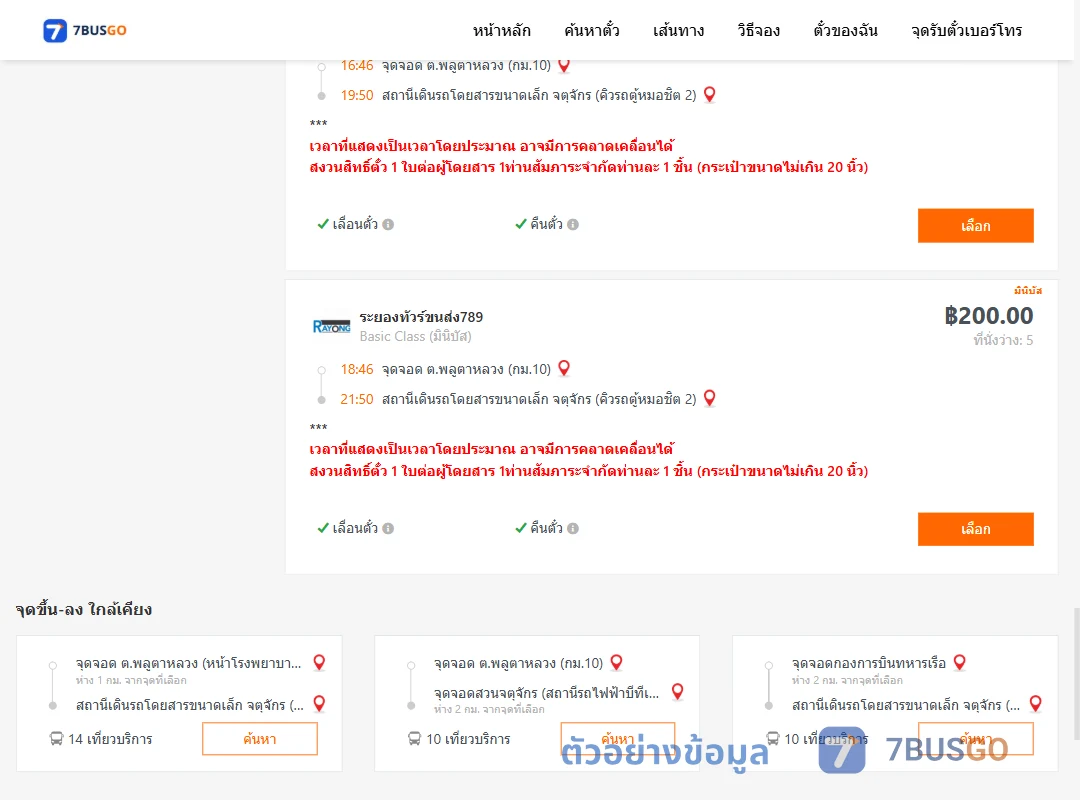
Task: Open the จตุจักร station pin in กองการบินทหารเรือ card
Action: pos(1035,704)
